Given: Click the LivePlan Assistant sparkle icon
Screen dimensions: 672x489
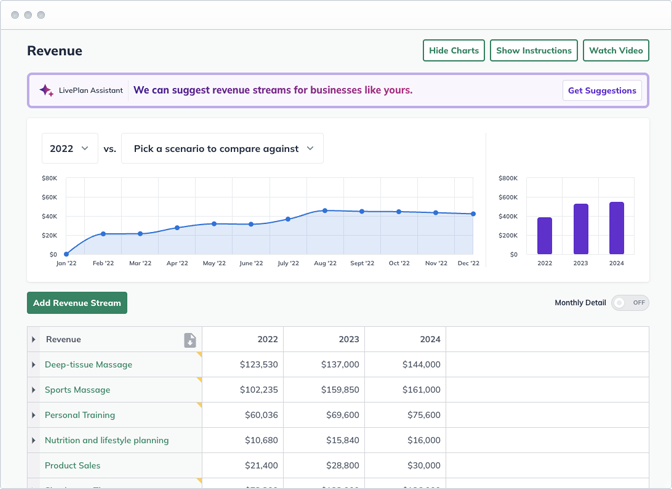Looking at the screenshot, I should (x=46, y=90).
